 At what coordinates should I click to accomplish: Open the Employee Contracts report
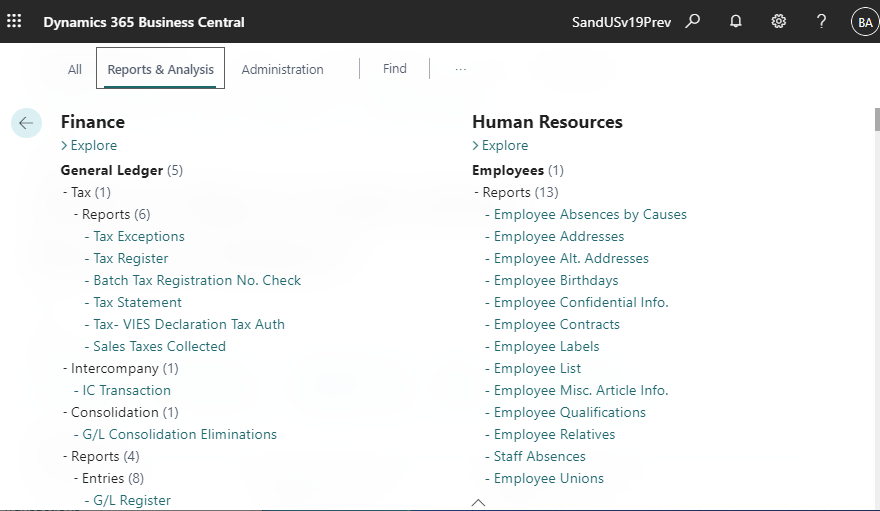(557, 324)
